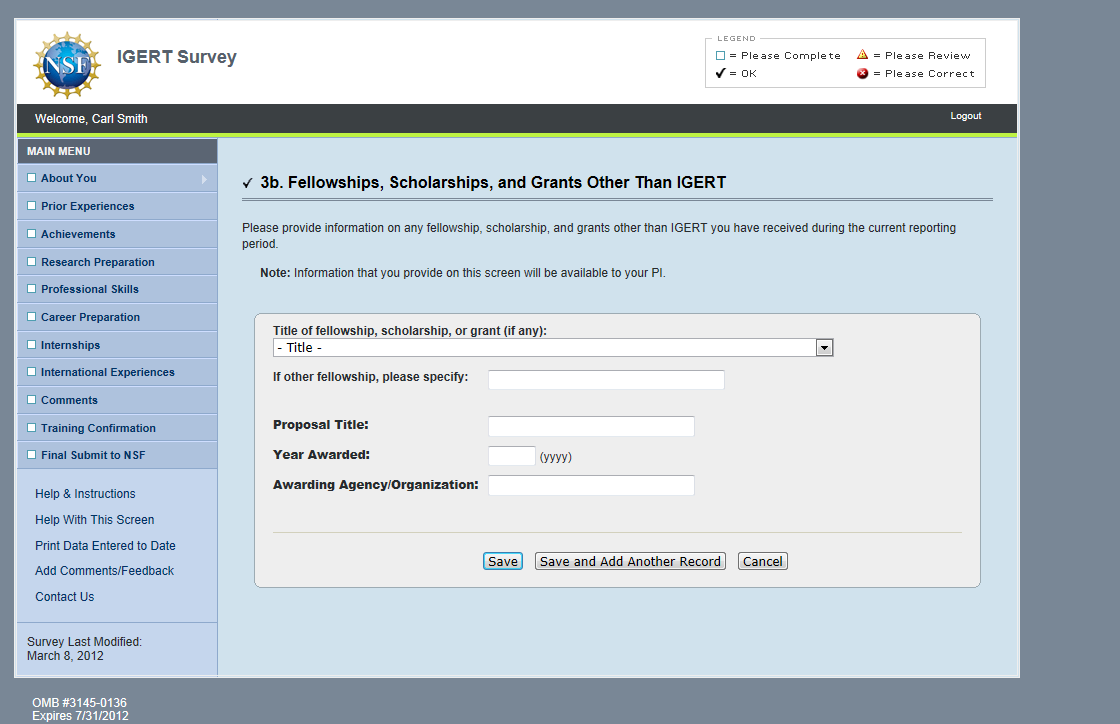Viewport: 1120px width, 724px height.
Task: Toggle the Achievements status checkbox
Action: 31,234
